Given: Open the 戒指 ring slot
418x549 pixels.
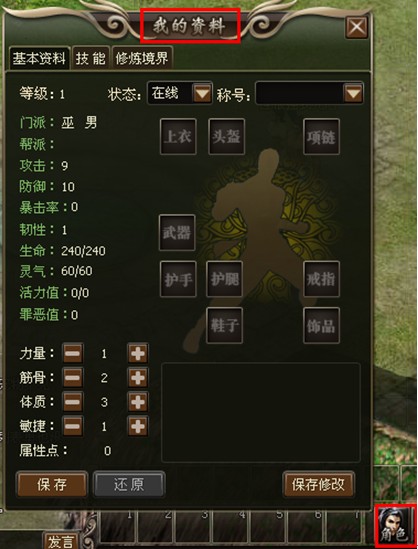Looking at the screenshot, I should click(x=321, y=279).
